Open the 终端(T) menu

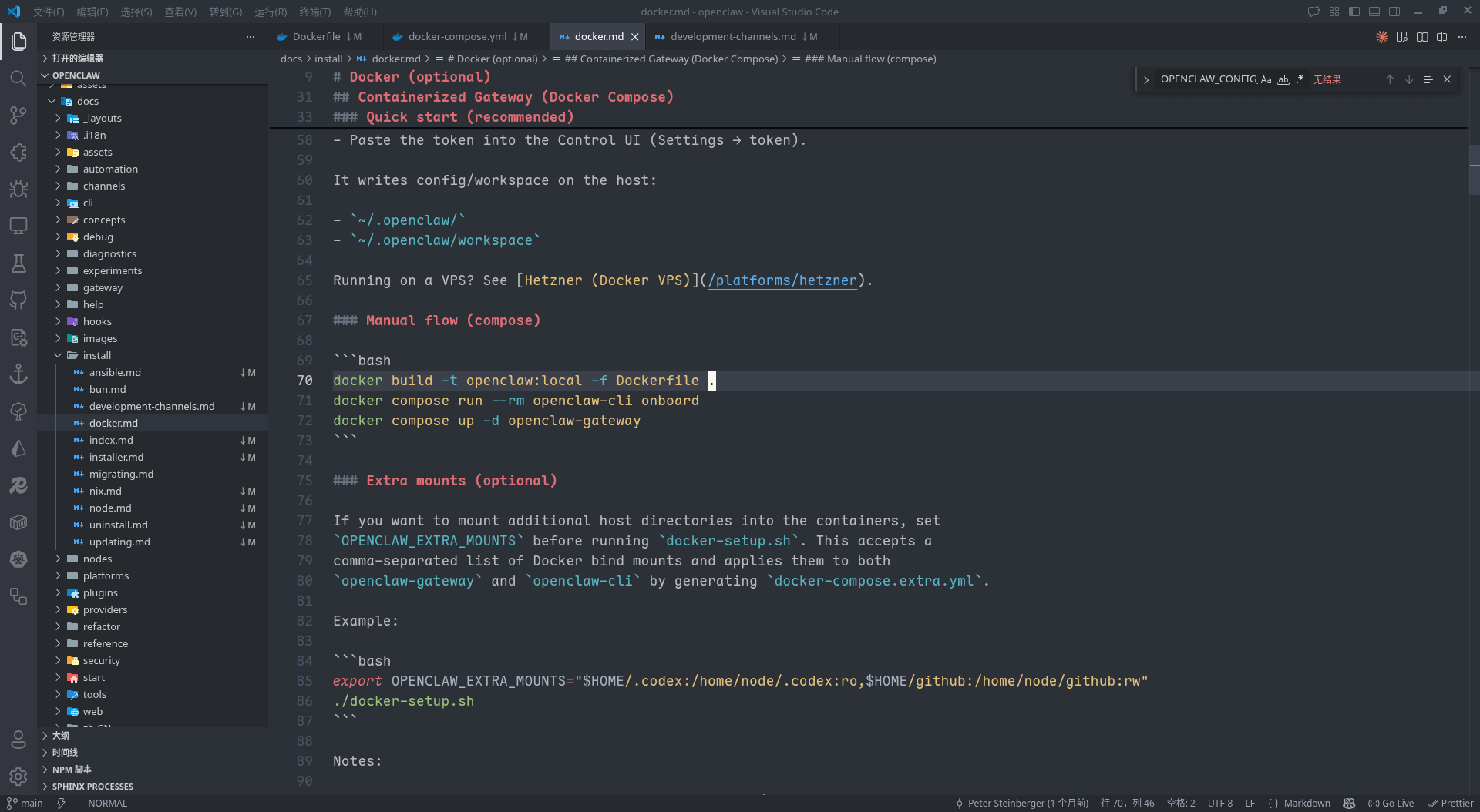[314, 12]
